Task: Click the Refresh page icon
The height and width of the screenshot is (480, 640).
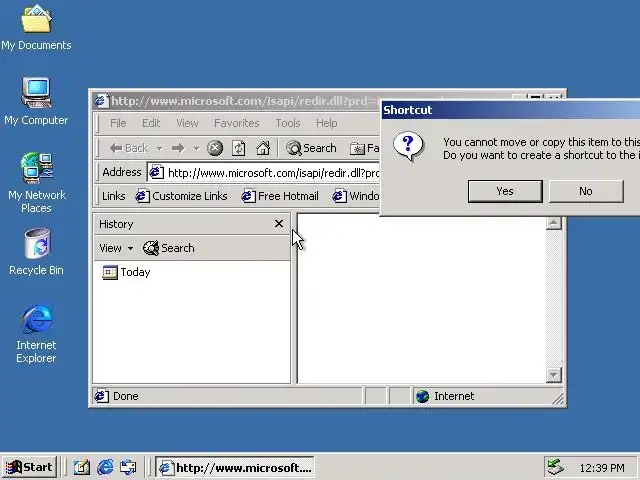Action: click(x=239, y=148)
